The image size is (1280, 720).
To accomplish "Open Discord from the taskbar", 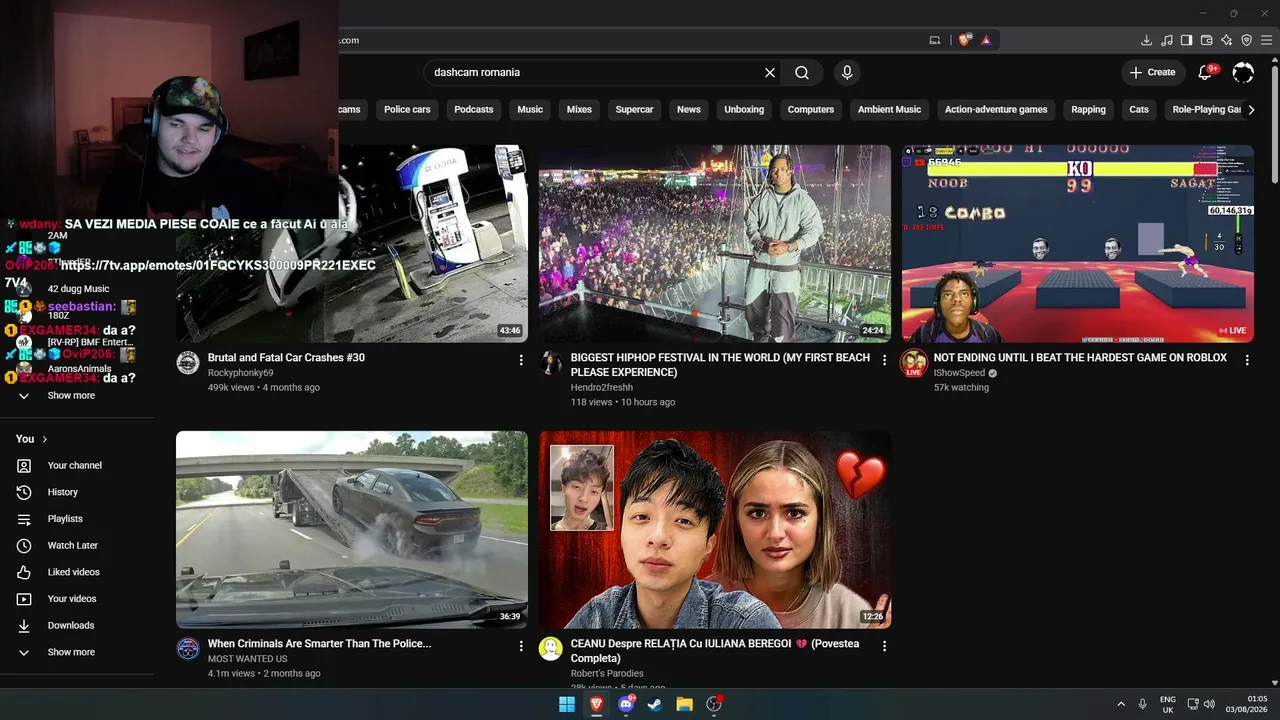I will pyautogui.click(x=626, y=704).
